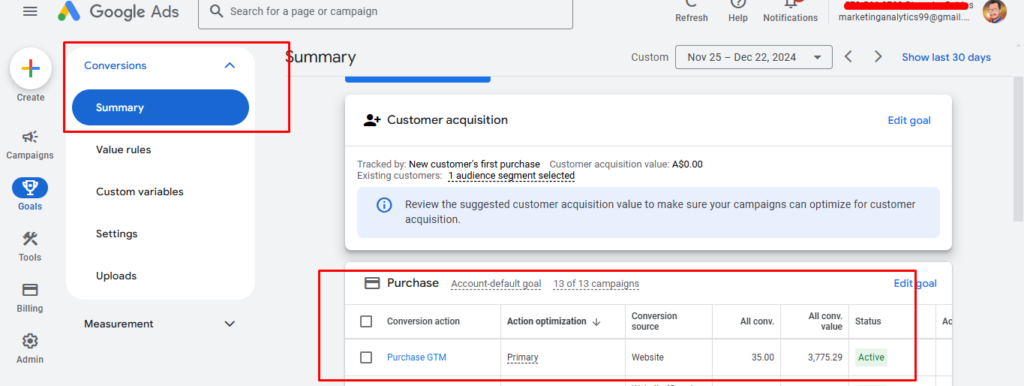The height and width of the screenshot is (386, 1024).
Task: Open Value rules page
Action: click(x=123, y=150)
